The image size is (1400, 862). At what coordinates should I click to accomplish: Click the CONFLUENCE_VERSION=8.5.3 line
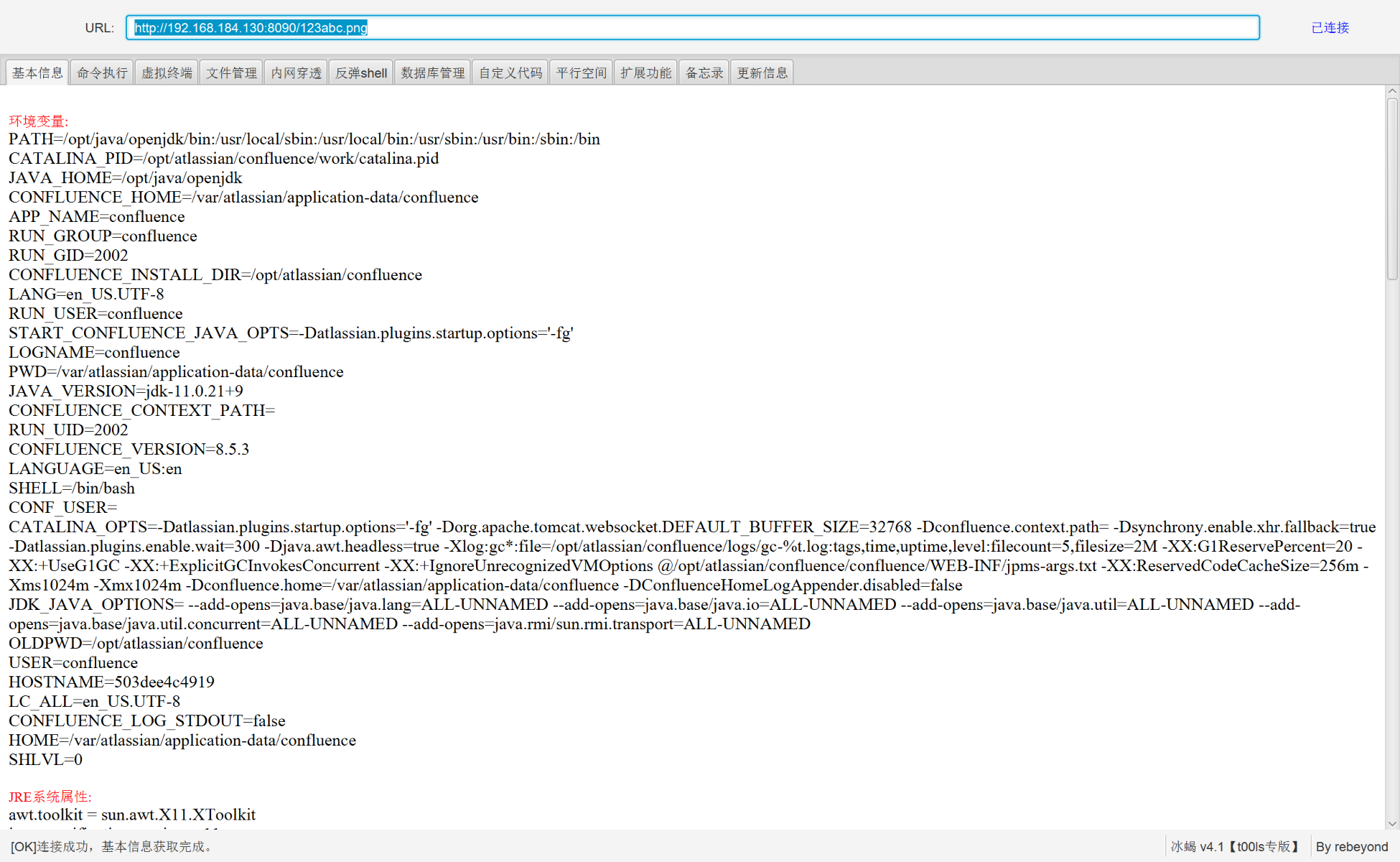tap(129, 449)
